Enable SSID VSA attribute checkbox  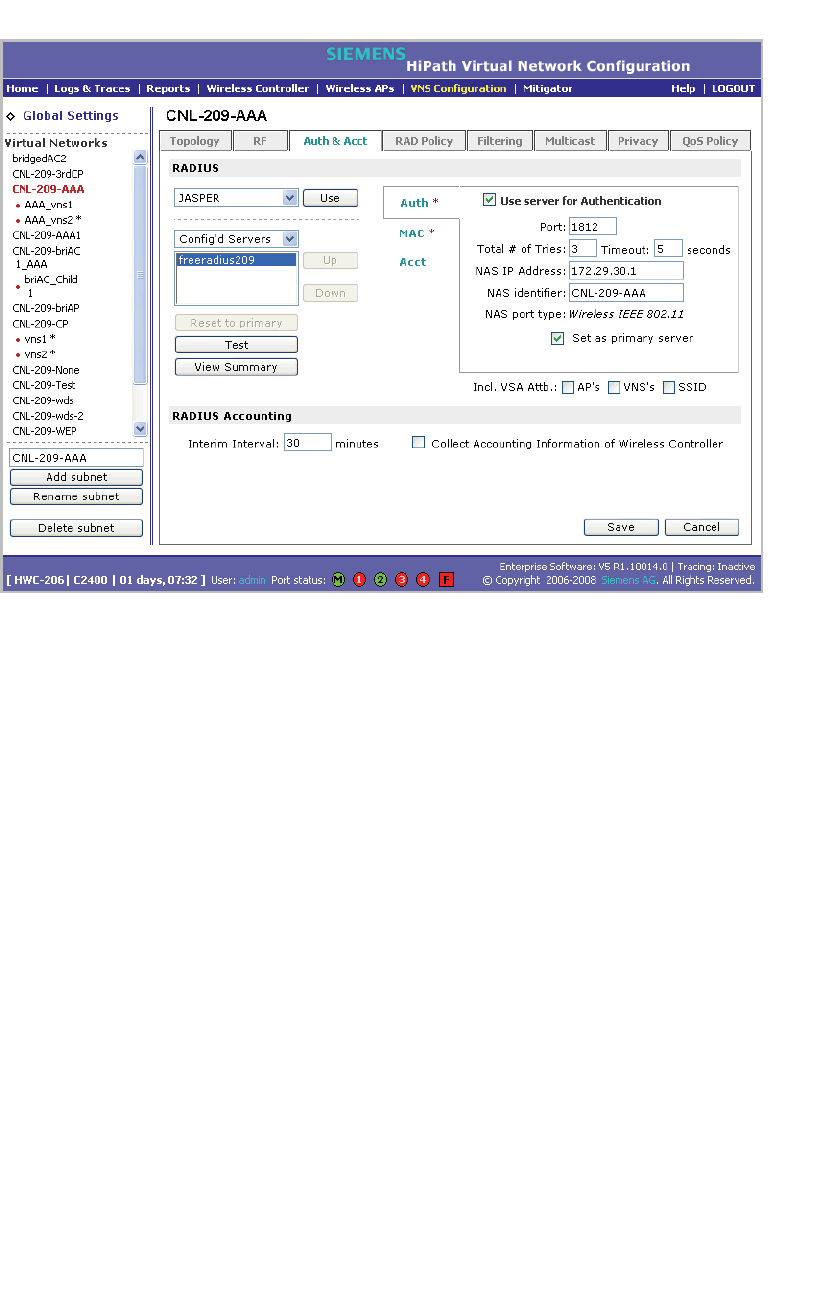click(669, 387)
